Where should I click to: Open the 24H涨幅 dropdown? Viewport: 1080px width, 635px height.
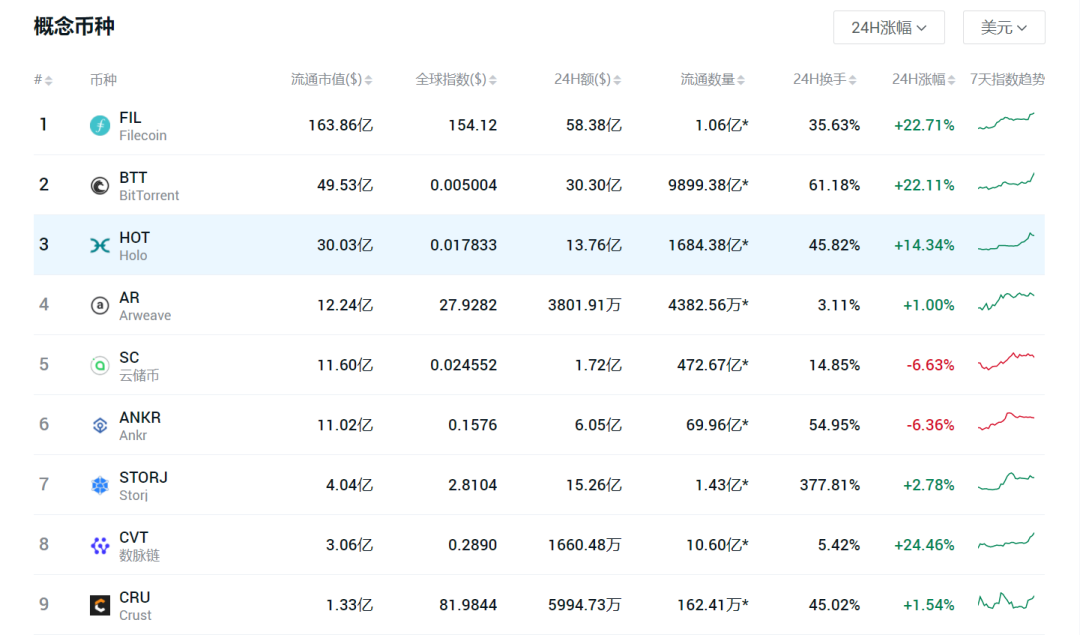(889, 28)
